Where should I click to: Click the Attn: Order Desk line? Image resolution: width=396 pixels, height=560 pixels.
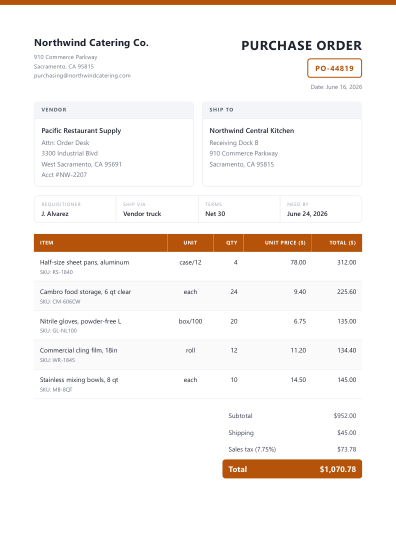(65, 143)
